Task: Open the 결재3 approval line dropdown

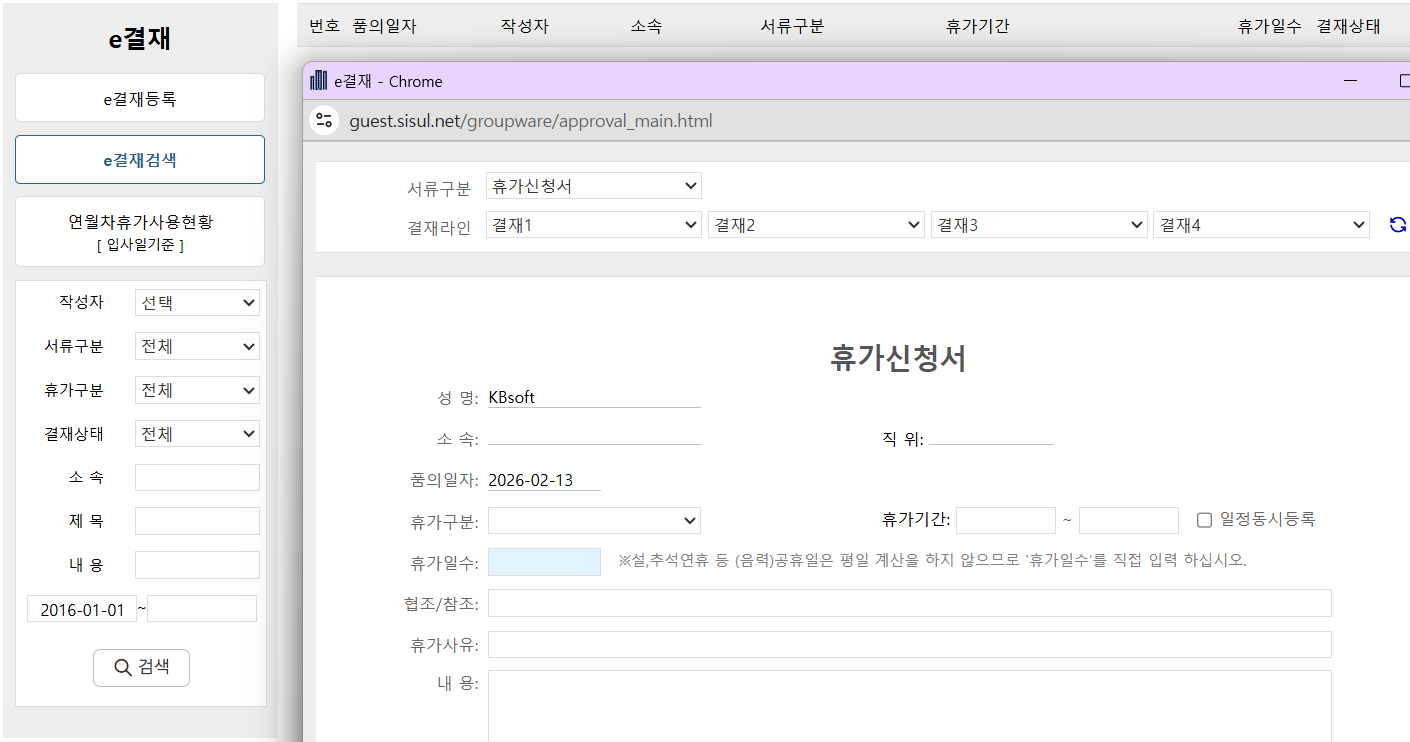Action: pos(1038,225)
